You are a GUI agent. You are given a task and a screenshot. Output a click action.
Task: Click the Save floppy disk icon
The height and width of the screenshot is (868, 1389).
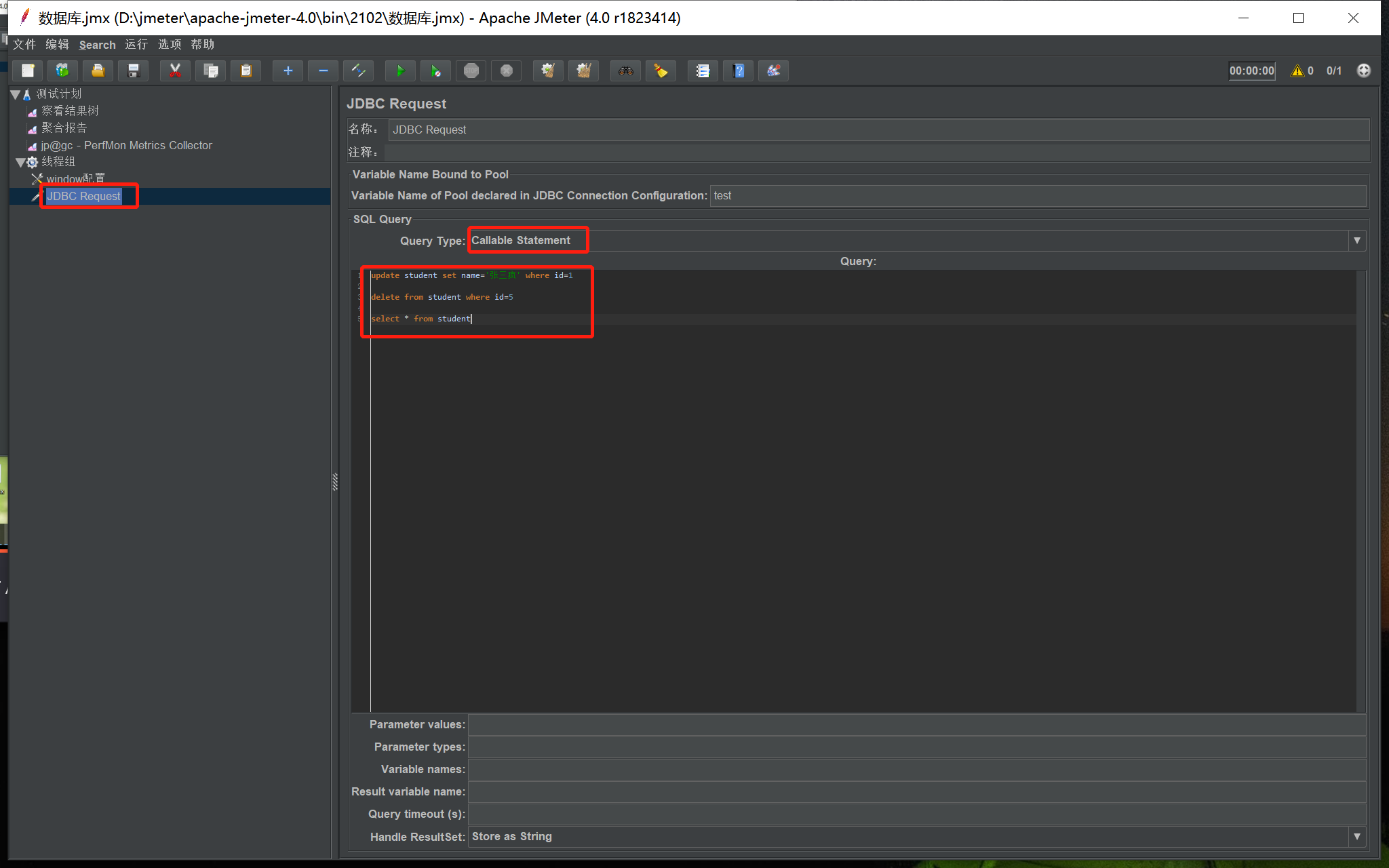tap(134, 71)
